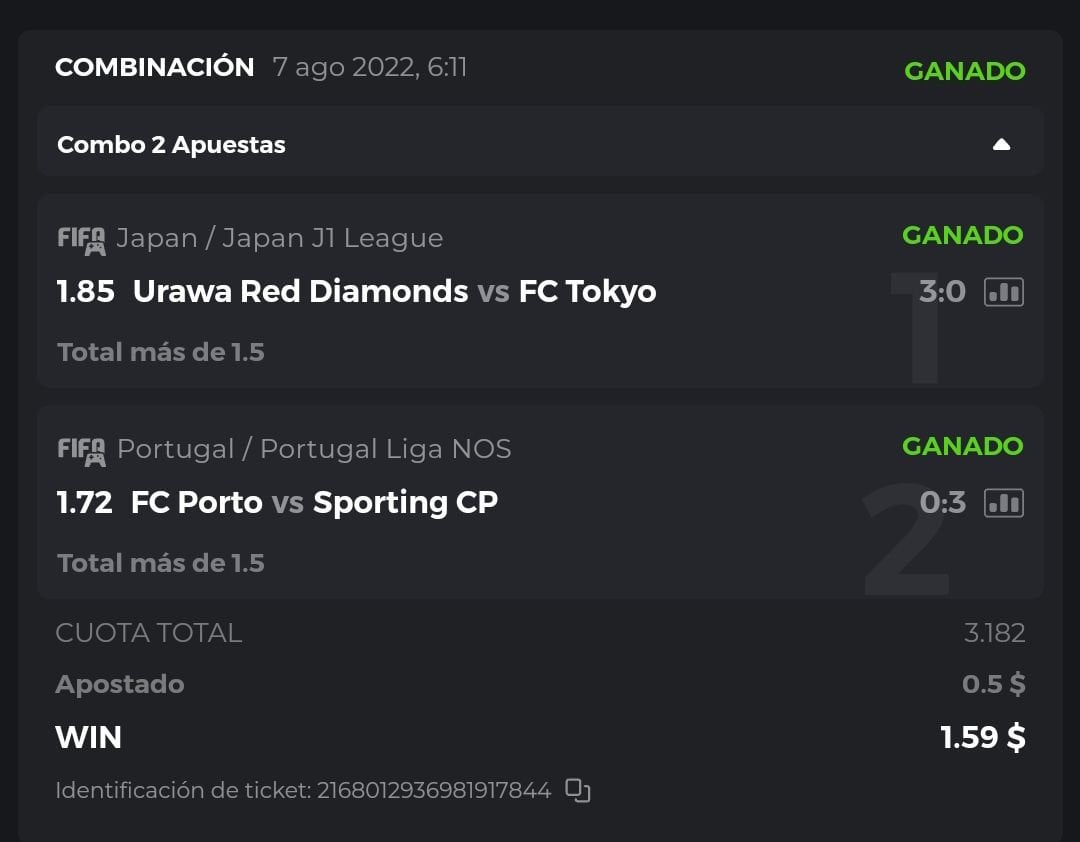Click the ticket ID number text
Screen dimensions: 1080x842
pos(434,791)
